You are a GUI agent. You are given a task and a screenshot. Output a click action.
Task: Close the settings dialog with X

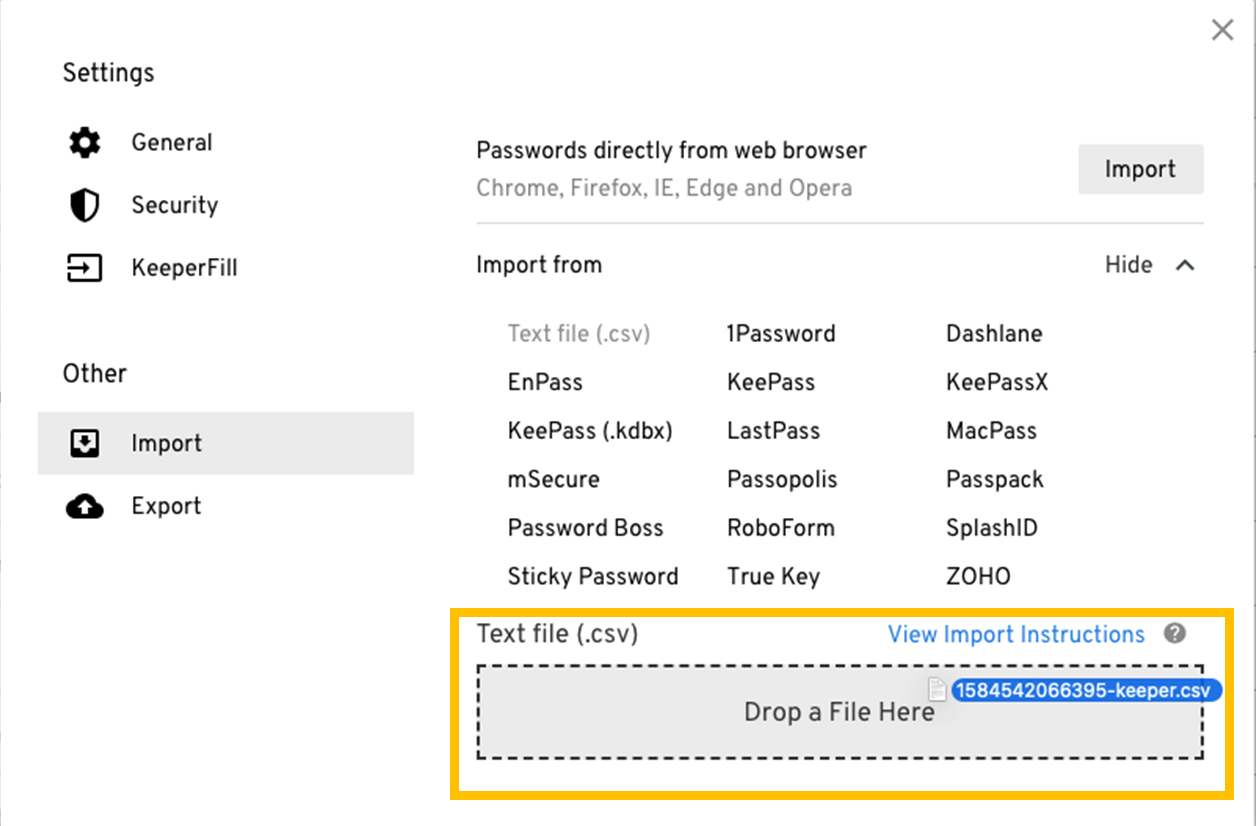[1222, 30]
